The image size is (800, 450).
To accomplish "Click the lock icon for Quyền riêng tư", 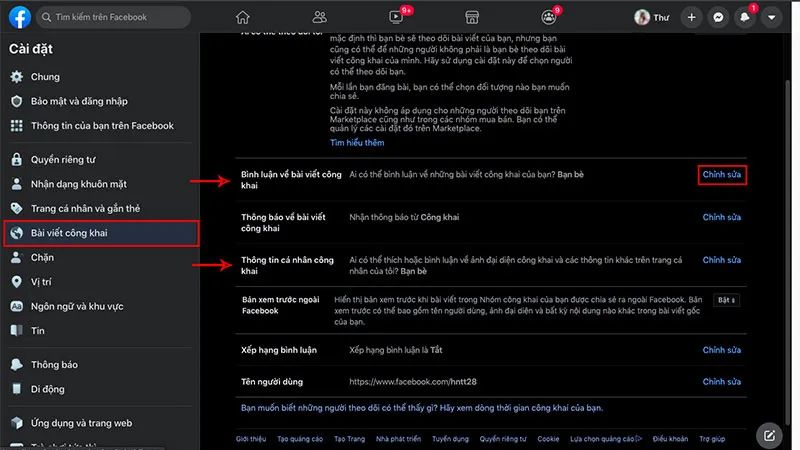I will coord(17,159).
